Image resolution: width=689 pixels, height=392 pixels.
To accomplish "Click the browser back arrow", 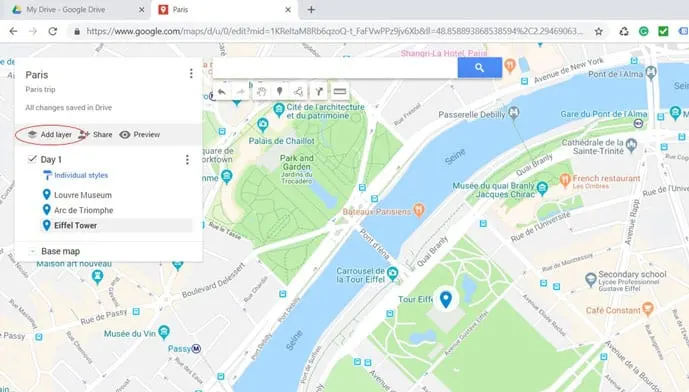I will click(x=13, y=31).
